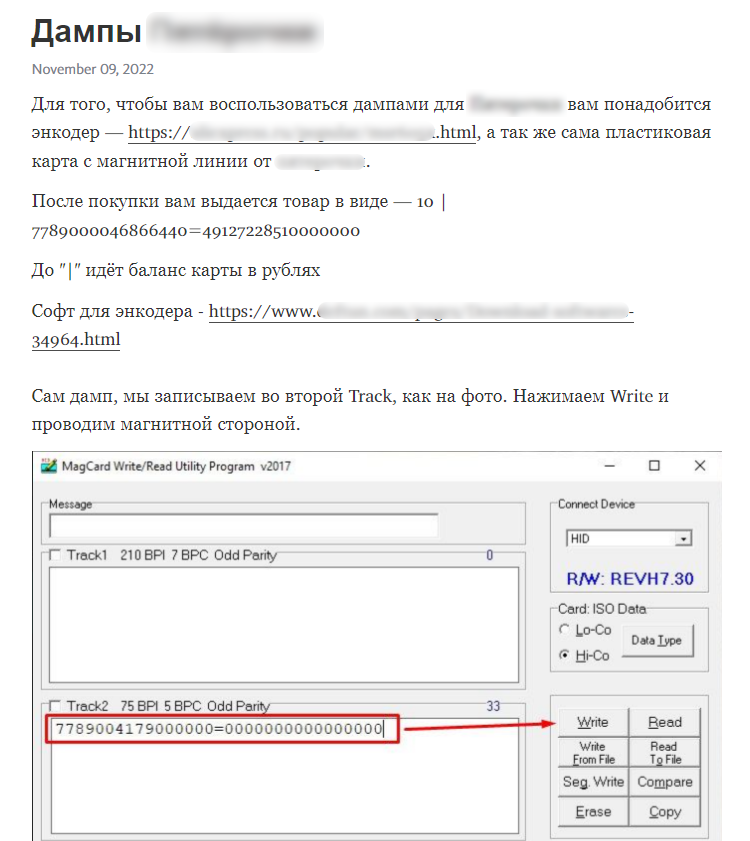The image size is (750, 841).
Task: Click the Compare button
Action: (x=664, y=782)
